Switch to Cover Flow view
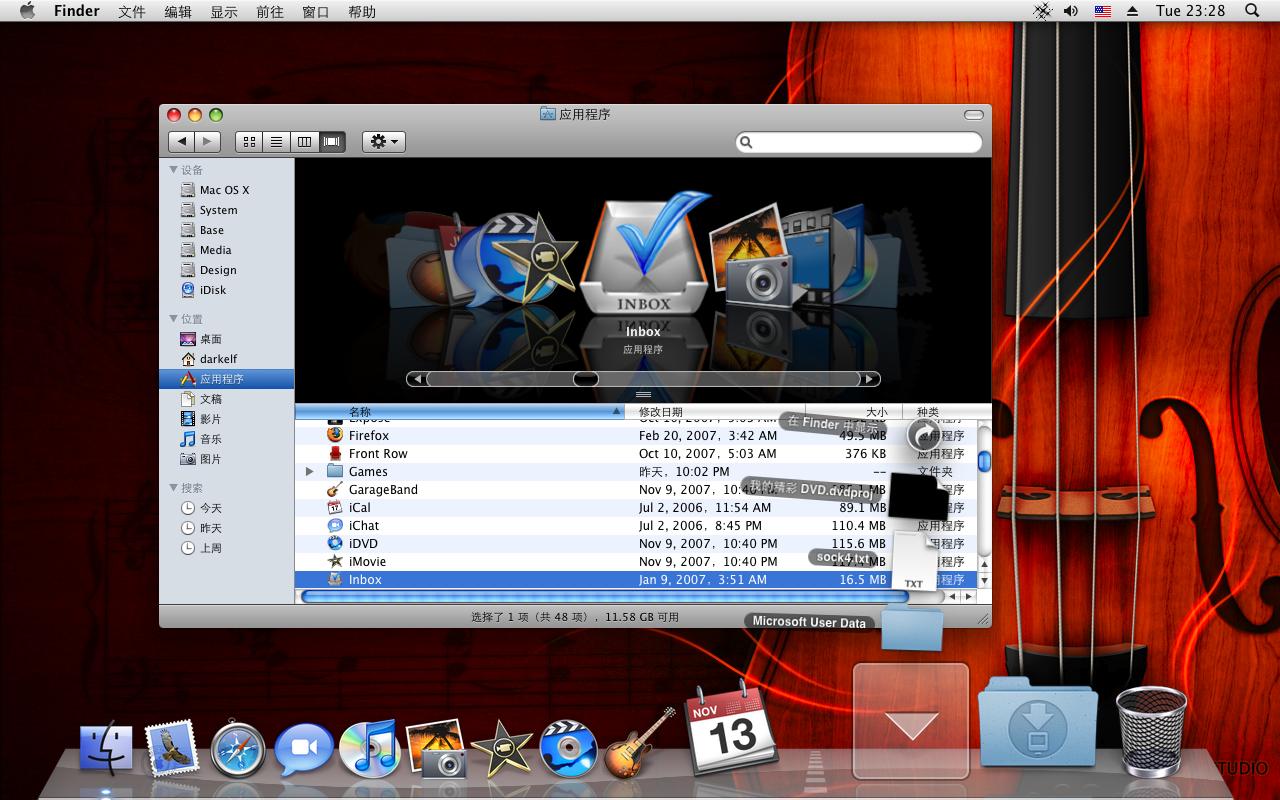1280x800 pixels. (x=332, y=142)
